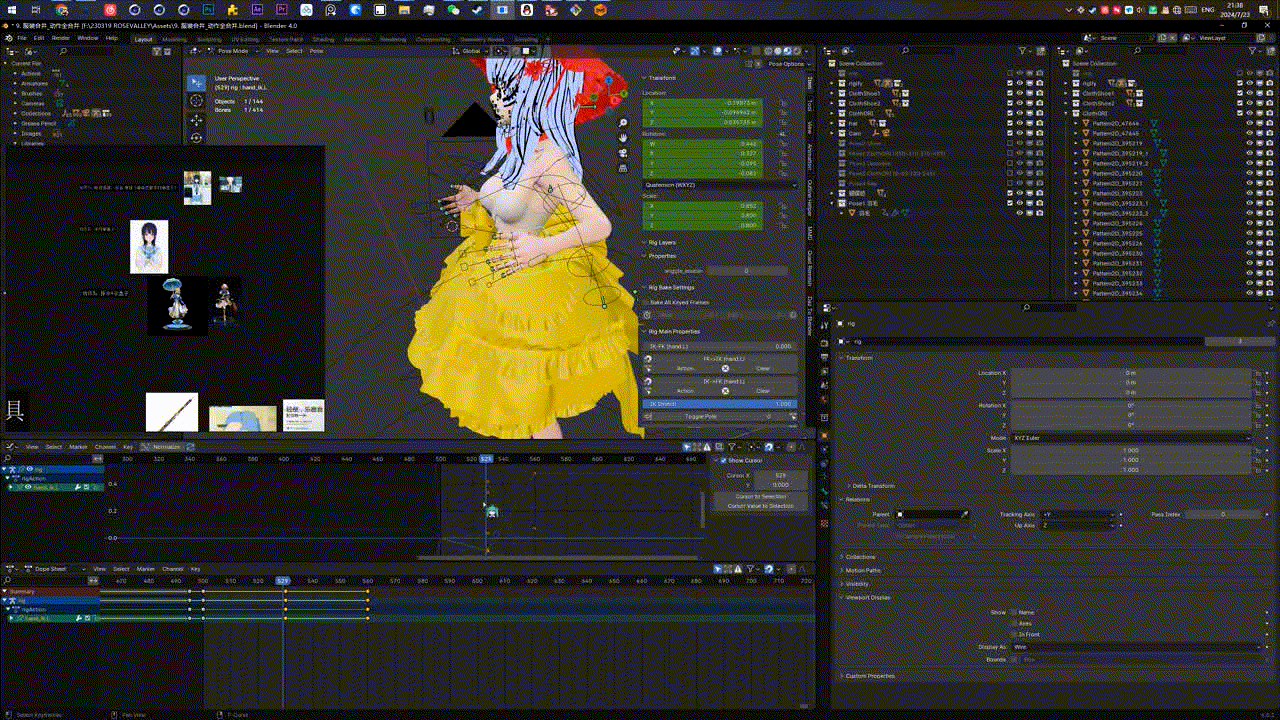The image size is (1280, 720).
Task: Open the Tool properties tab icon
Action: [824, 325]
